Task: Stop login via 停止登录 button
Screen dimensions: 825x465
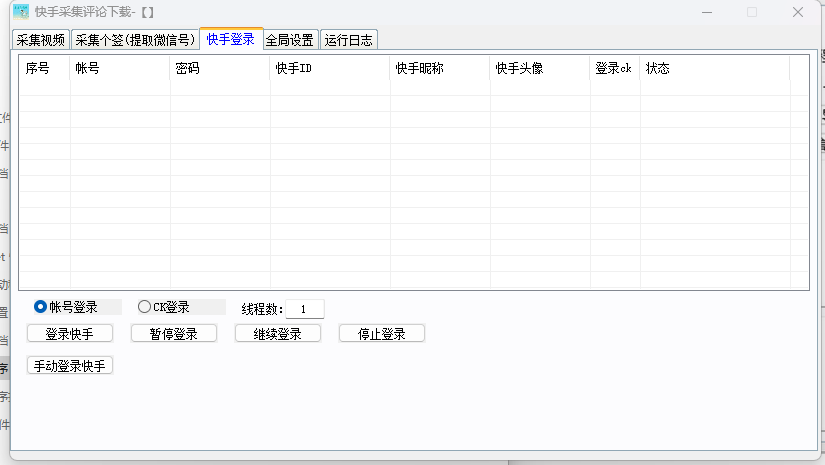Action: 382,334
